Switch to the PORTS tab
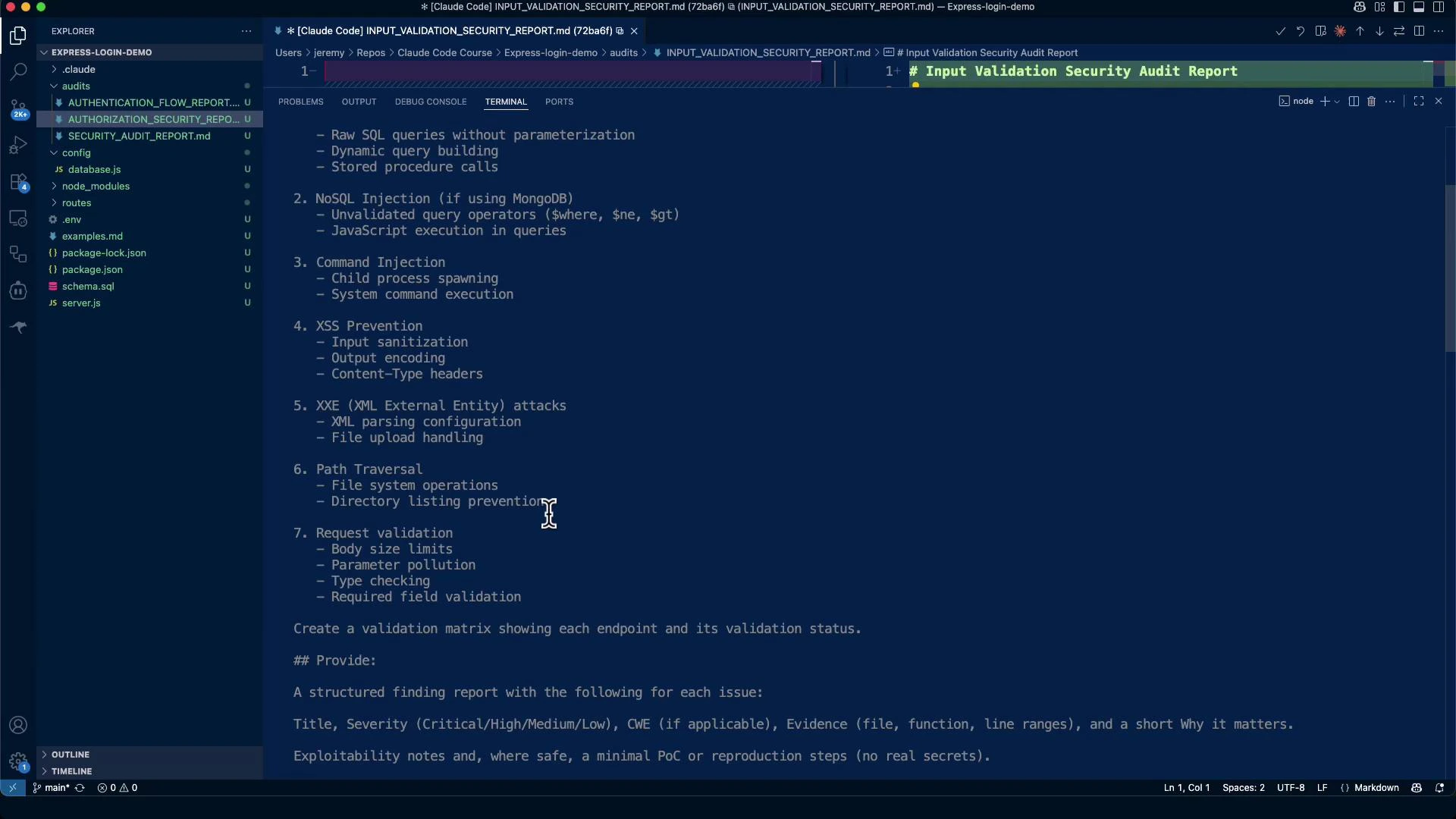This screenshot has height=819, width=1456. coord(559,102)
